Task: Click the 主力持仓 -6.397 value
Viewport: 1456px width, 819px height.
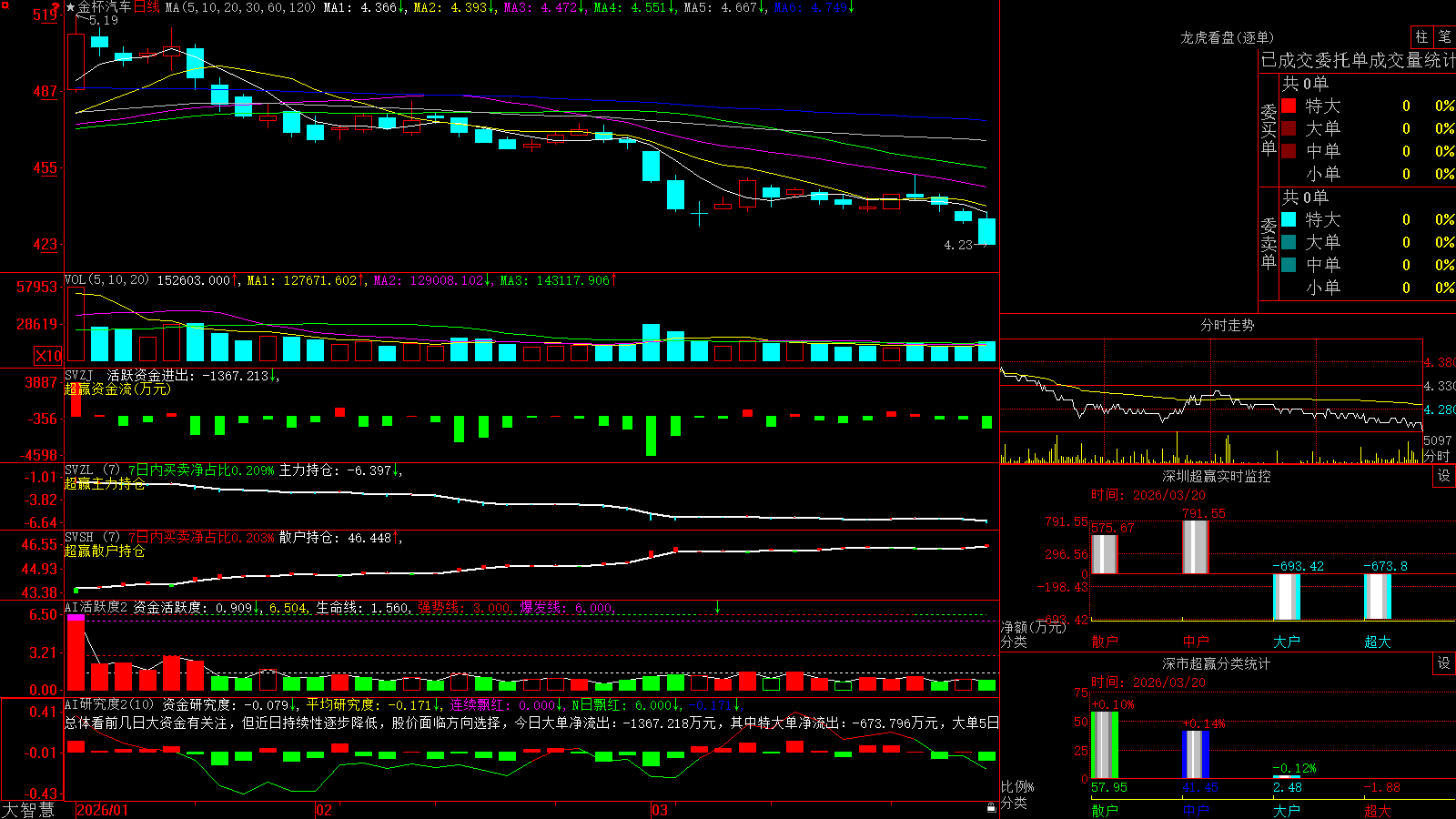Action: point(369,470)
